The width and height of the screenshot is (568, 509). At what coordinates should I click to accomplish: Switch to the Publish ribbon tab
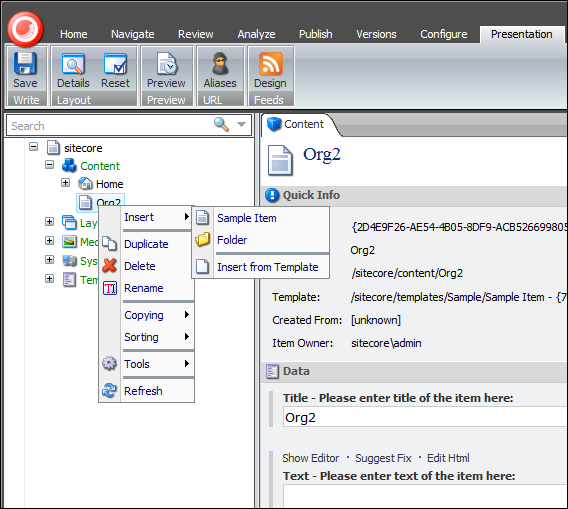316,34
